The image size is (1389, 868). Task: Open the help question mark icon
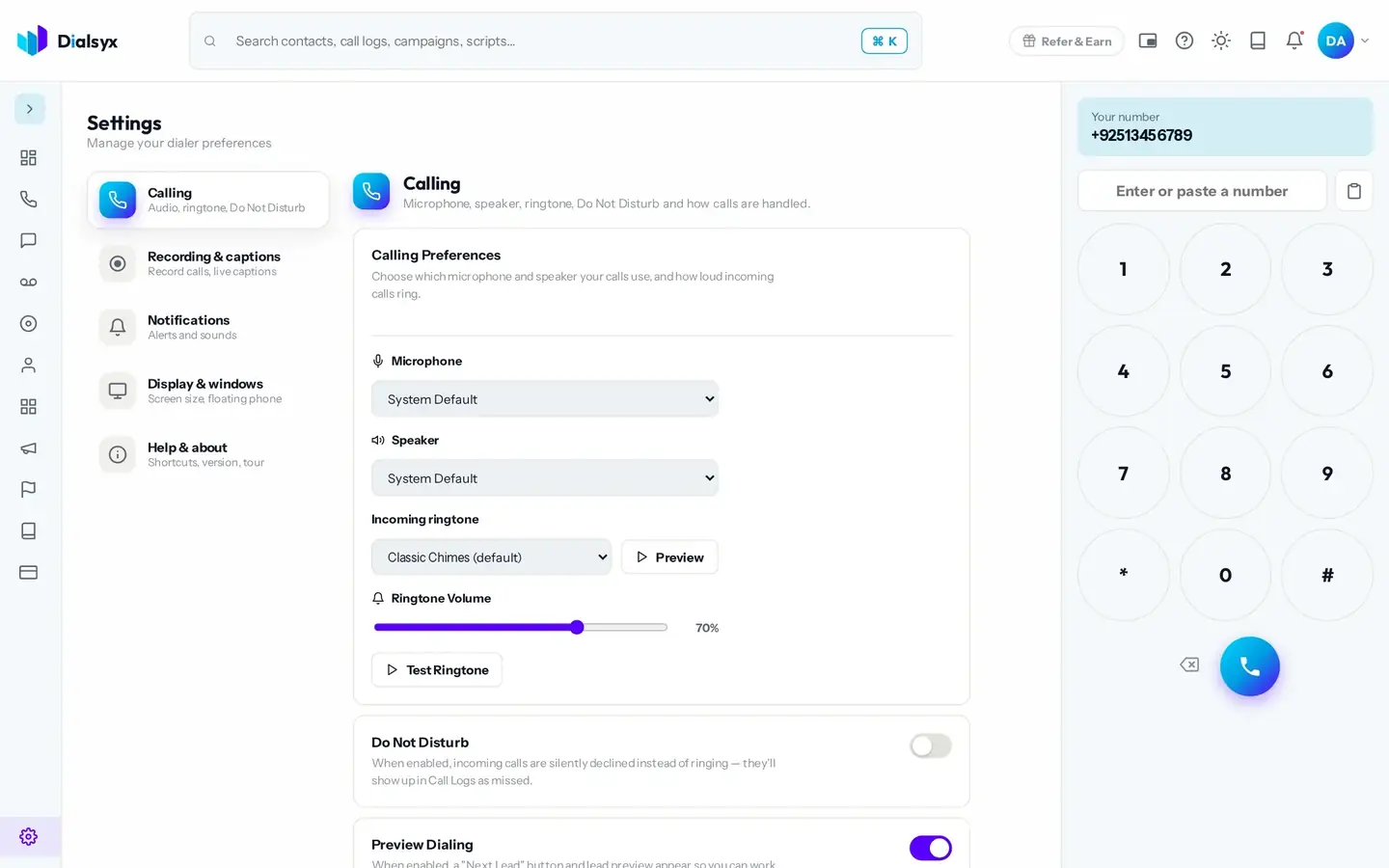[x=1185, y=41]
